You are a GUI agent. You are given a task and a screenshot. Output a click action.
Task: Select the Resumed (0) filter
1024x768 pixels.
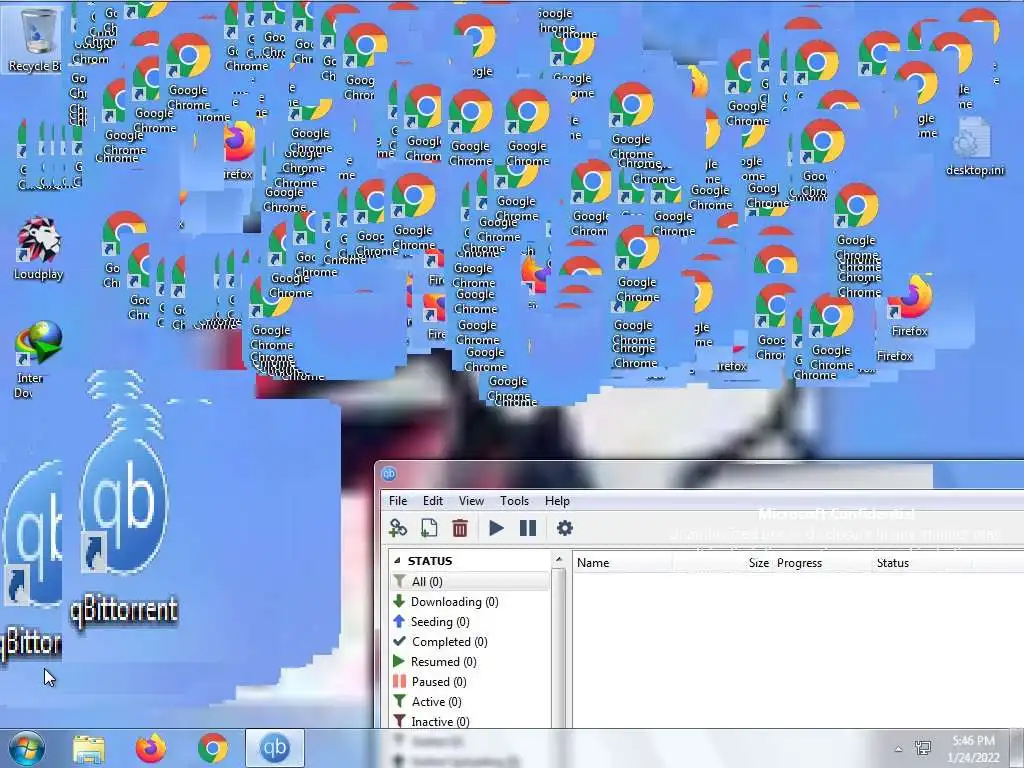point(435,662)
